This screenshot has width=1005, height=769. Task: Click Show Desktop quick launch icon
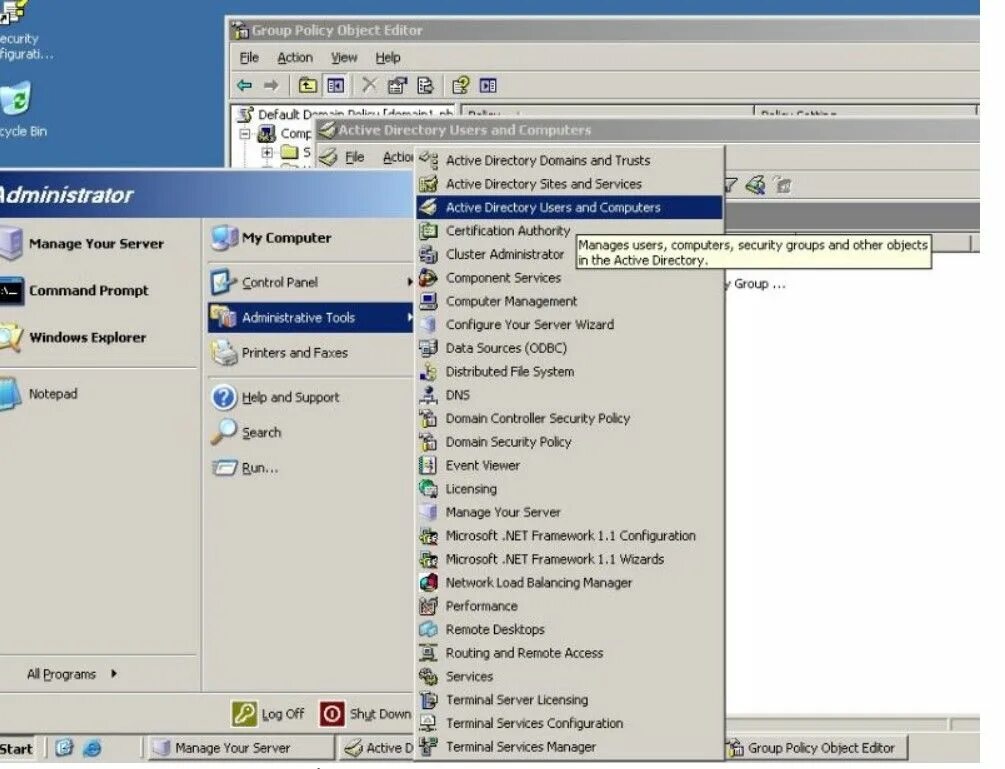tap(64, 748)
